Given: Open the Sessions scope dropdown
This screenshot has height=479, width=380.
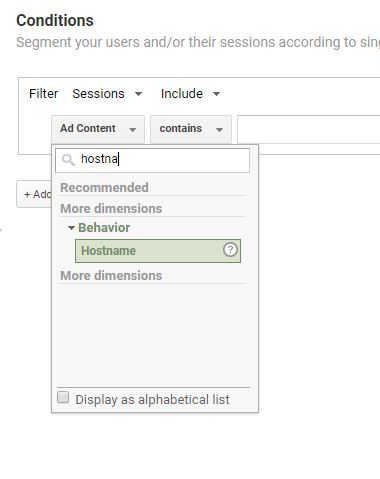Looking at the screenshot, I should [107, 94].
